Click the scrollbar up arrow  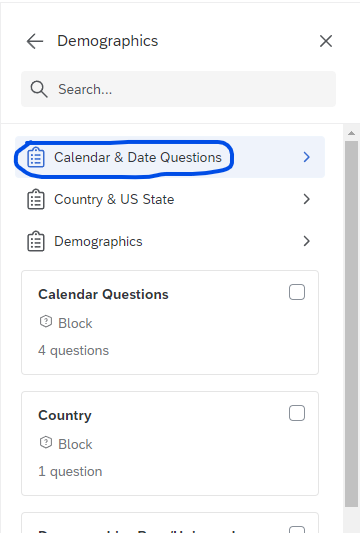point(352,134)
